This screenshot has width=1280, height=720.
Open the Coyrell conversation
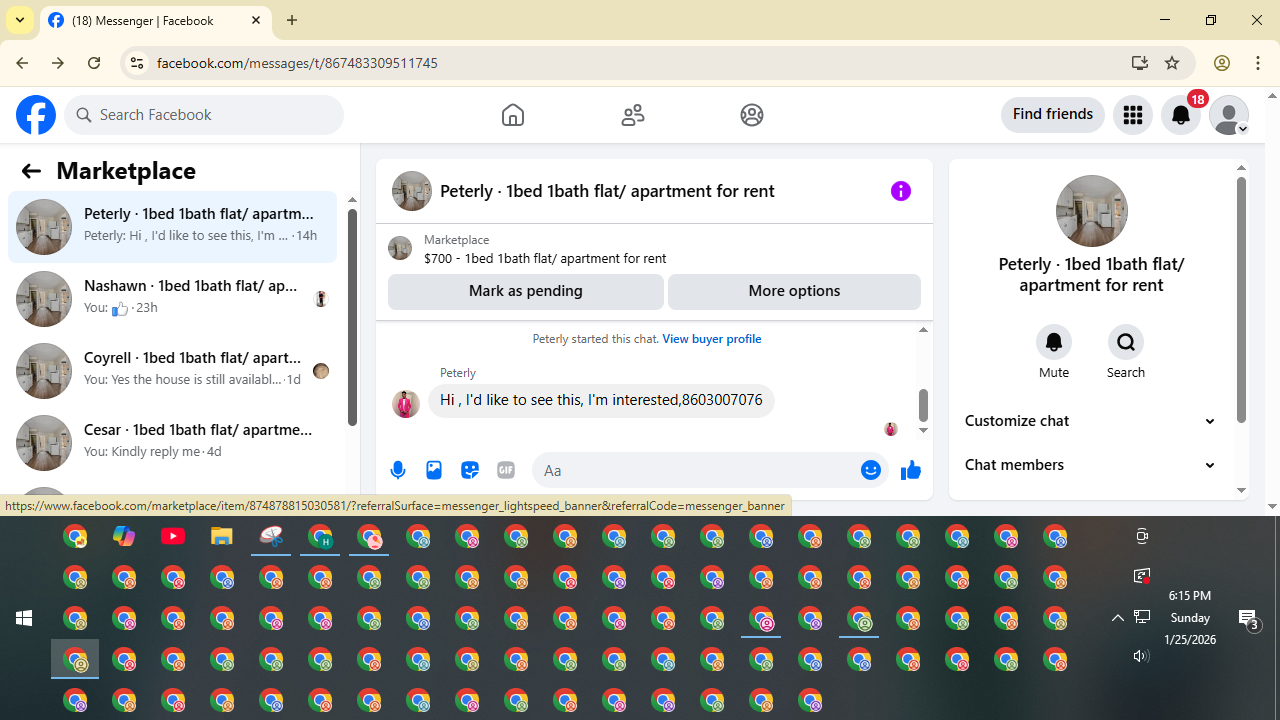pyautogui.click(x=172, y=371)
